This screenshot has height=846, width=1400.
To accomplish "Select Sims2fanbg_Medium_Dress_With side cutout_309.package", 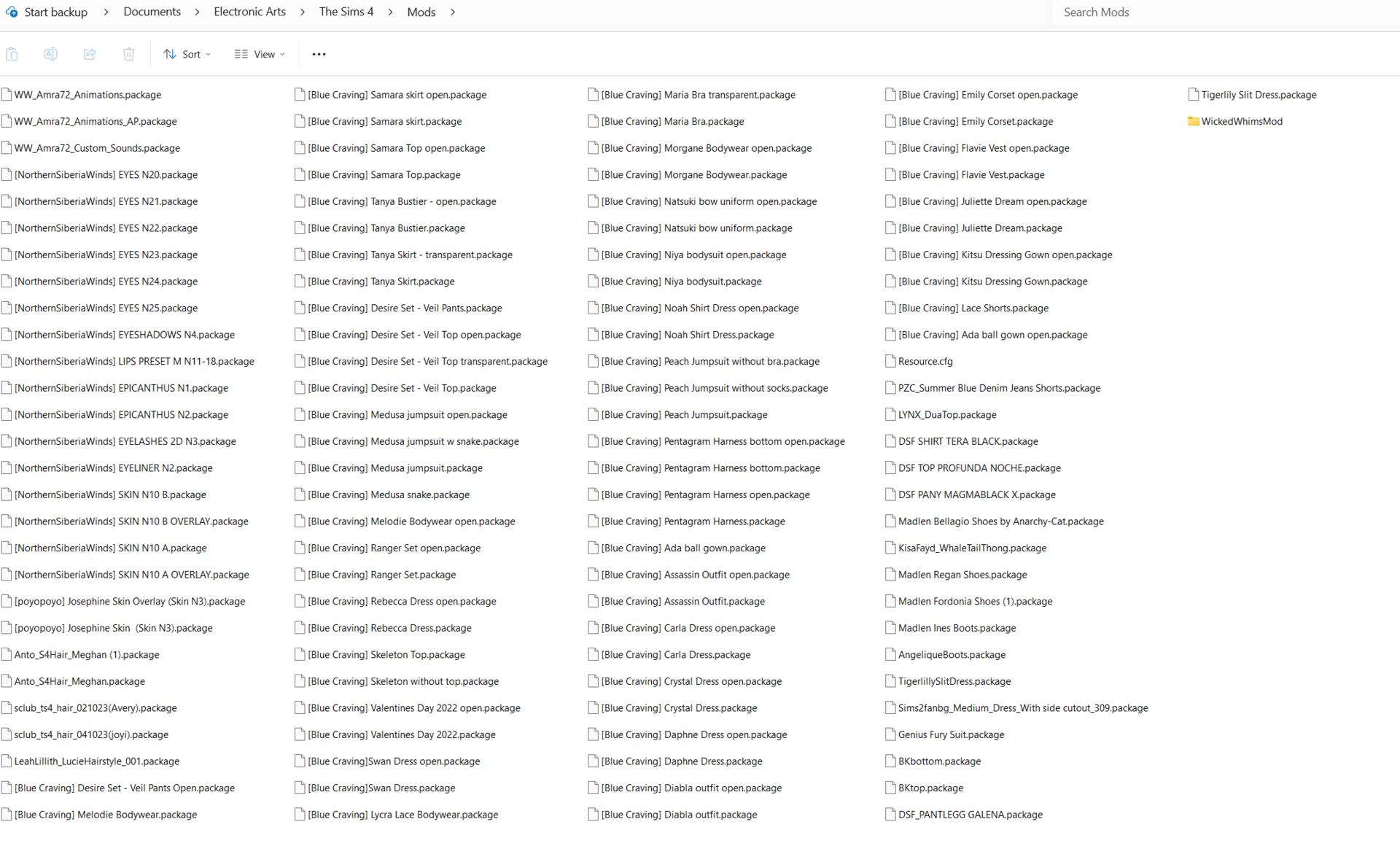I will [x=1016, y=707].
